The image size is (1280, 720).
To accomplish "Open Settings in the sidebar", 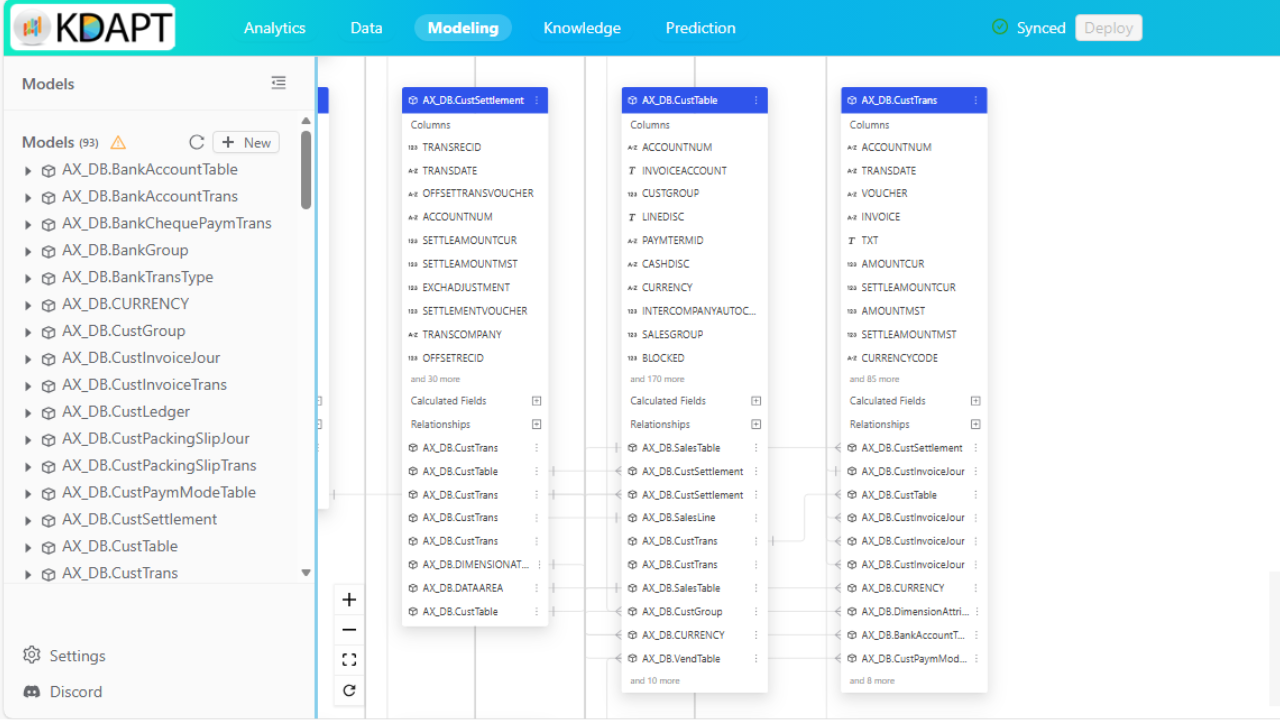I will [x=64, y=656].
